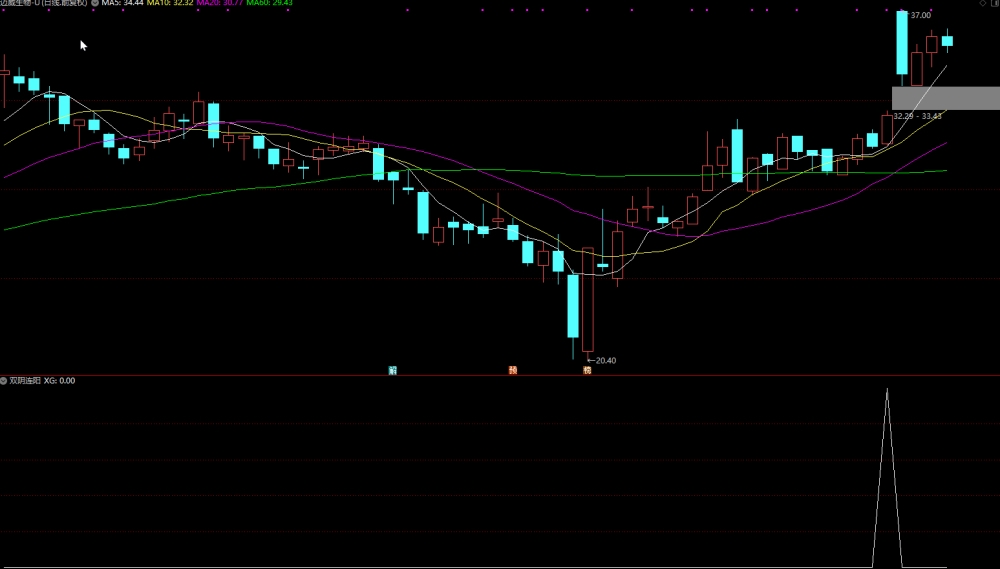Click the long cyan candle left of the 20.40 low candle
Image resolution: width=1000 pixels, height=569 pixels.
[573, 306]
